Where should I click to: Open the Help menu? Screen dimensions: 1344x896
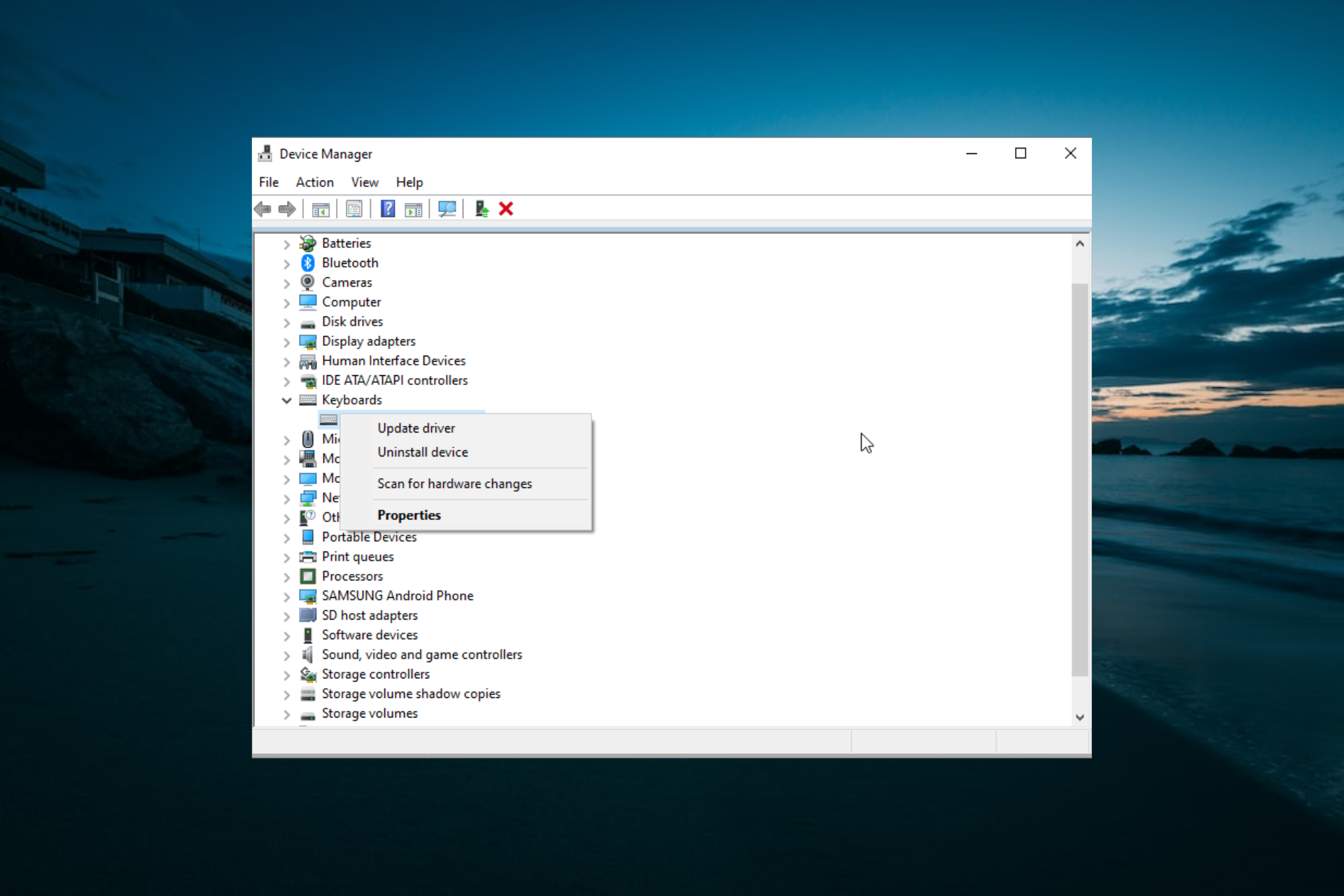(x=409, y=182)
